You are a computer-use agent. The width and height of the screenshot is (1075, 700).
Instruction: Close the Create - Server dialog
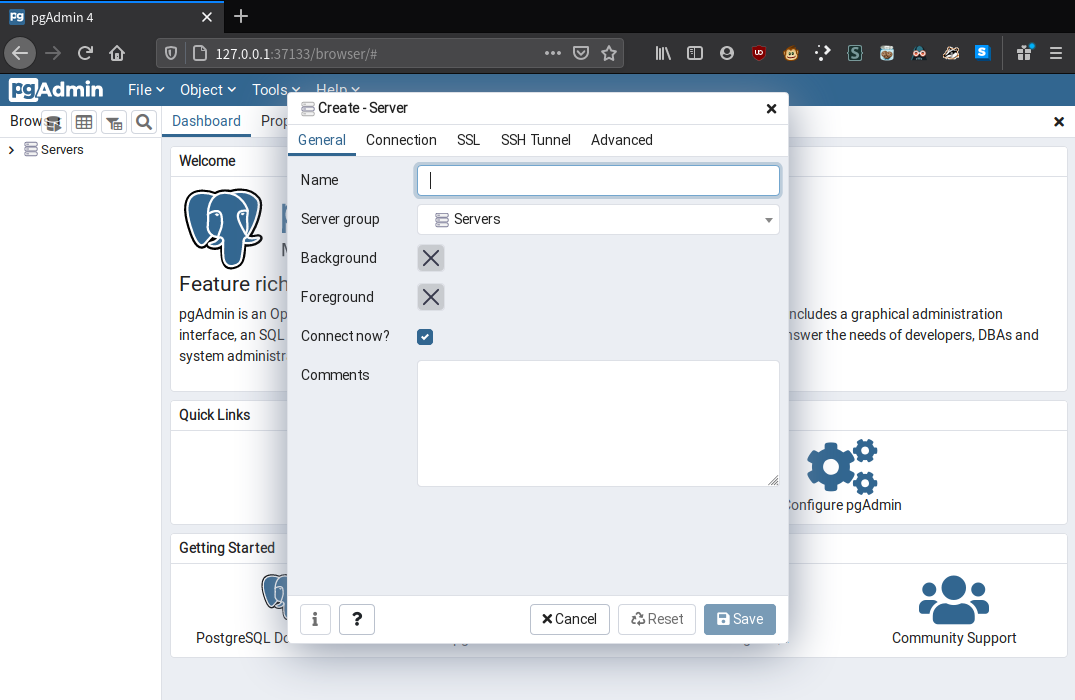coord(771,108)
